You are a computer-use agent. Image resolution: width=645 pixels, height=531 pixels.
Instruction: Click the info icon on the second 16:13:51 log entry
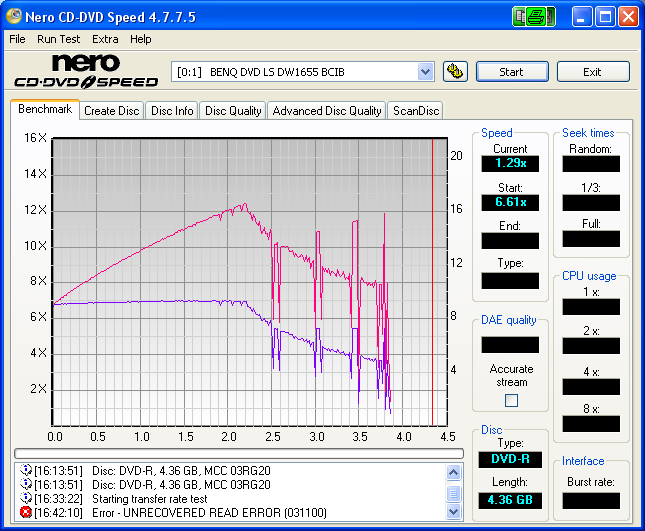tap(26, 484)
